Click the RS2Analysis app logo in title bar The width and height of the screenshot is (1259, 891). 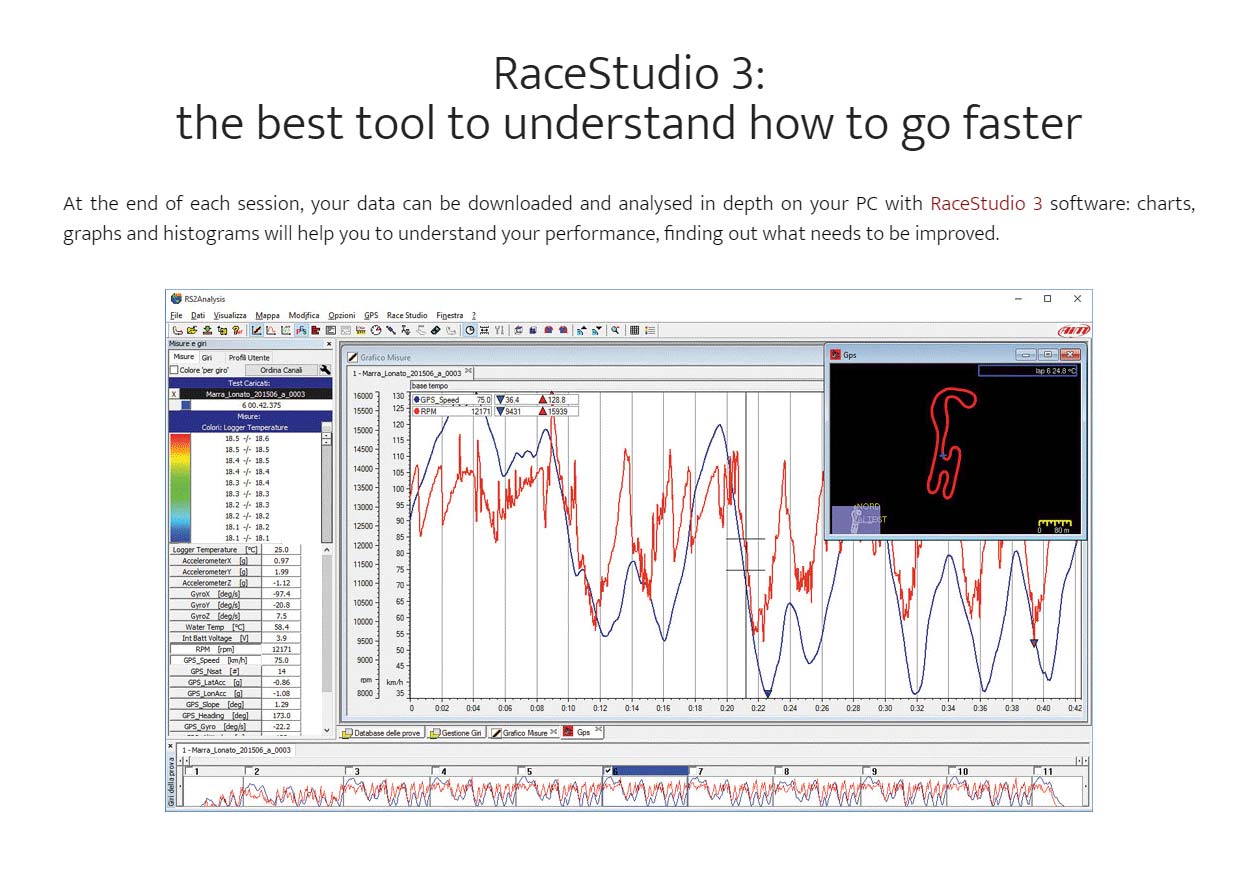point(176,298)
